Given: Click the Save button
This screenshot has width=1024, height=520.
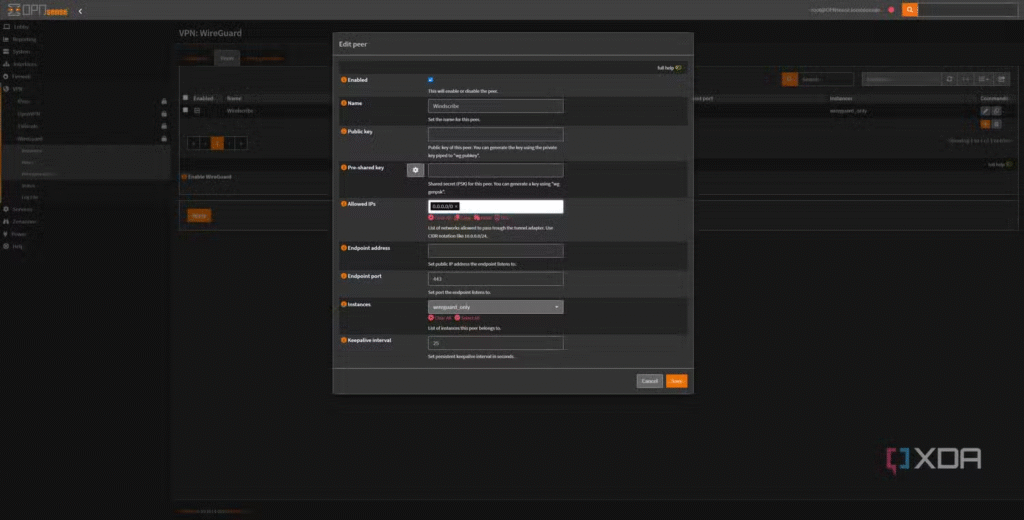Looking at the screenshot, I should coord(676,381).
